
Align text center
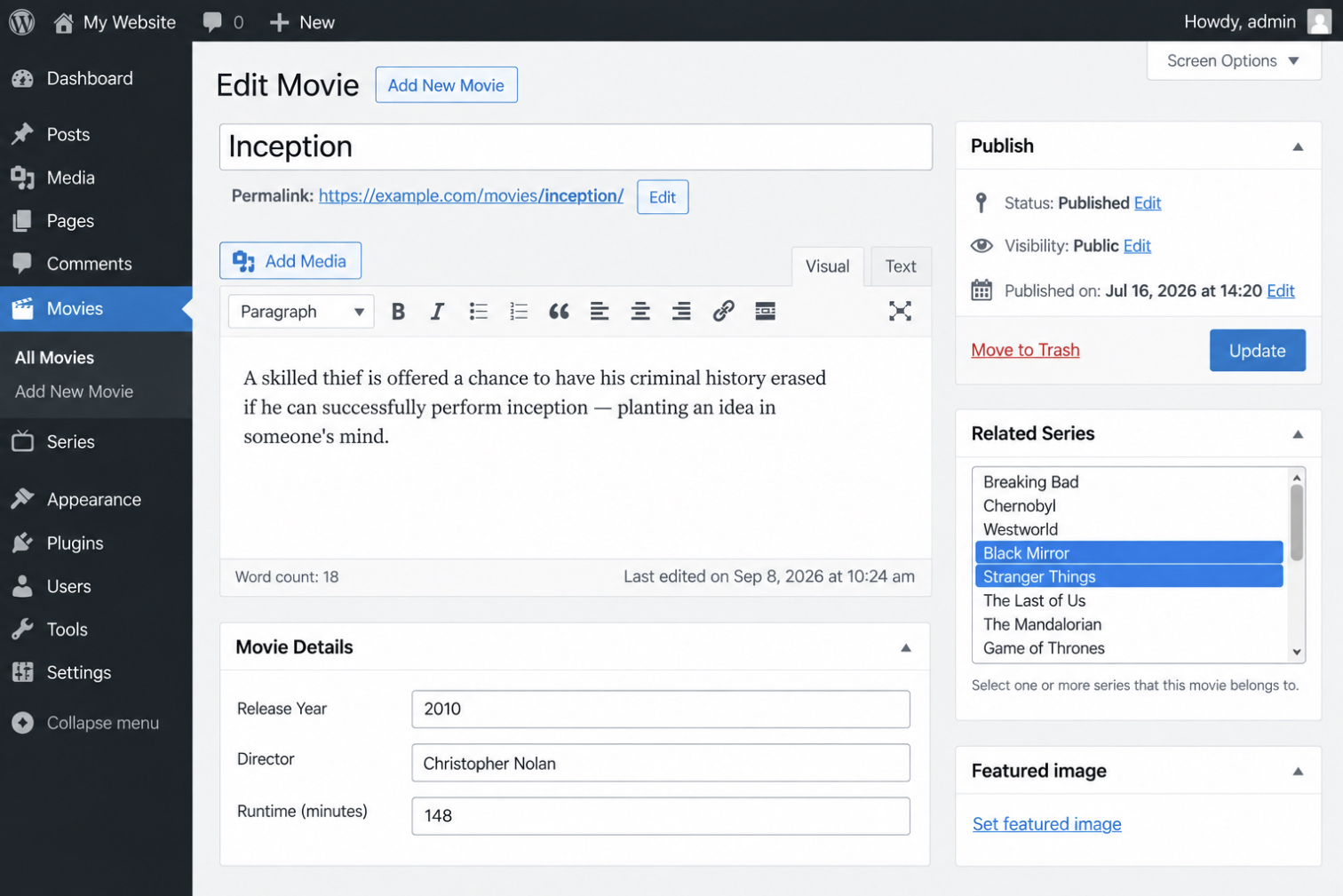[x=640, y=312]
